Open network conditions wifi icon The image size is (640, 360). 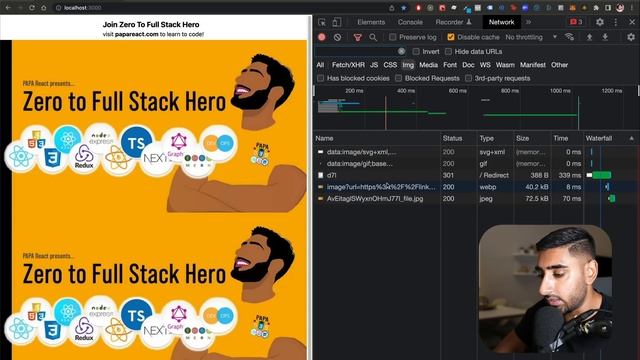click(569, 37)
